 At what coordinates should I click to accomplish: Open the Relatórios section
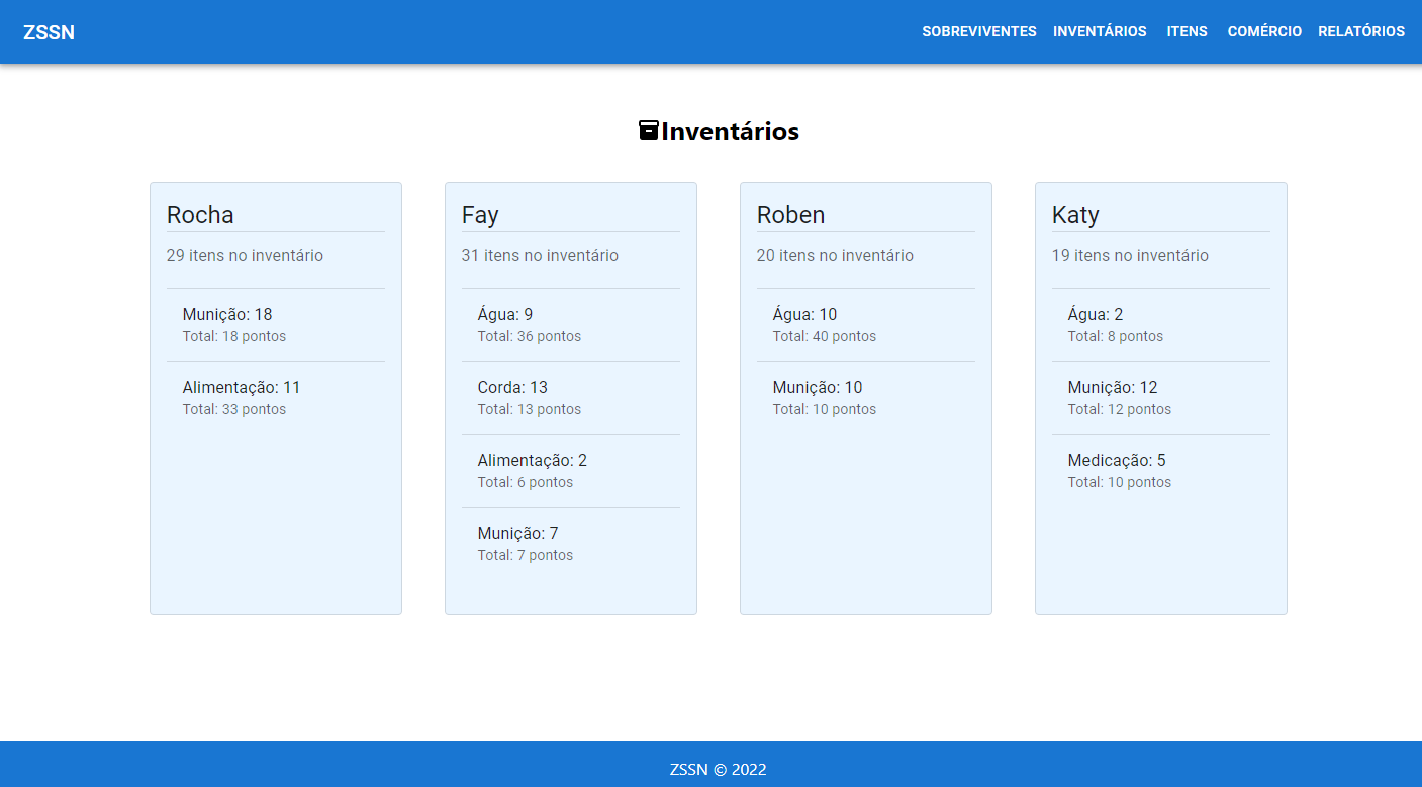tap(1361, 31)
